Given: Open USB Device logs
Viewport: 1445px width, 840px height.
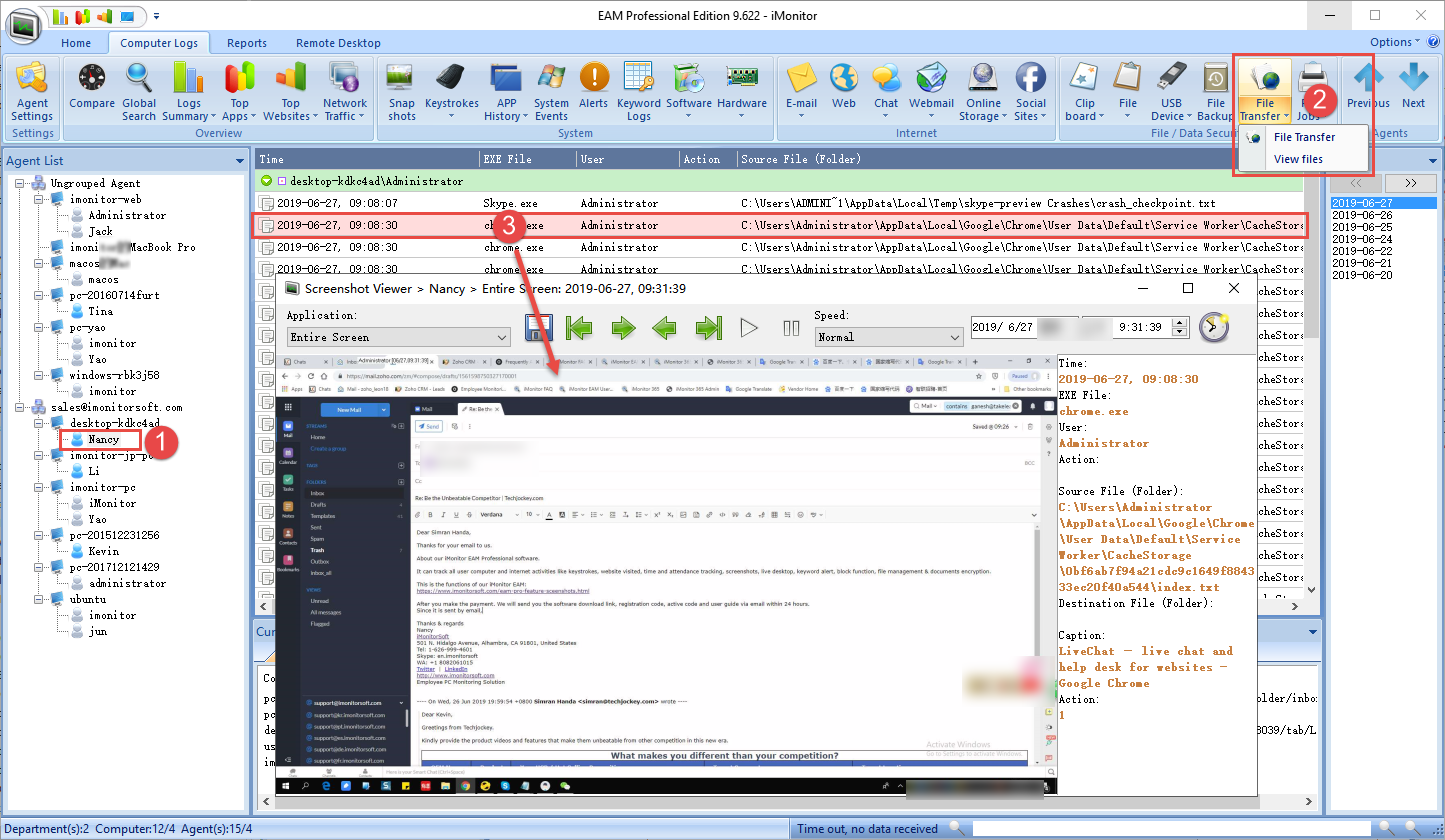Looking at the screenshot, I should (1172, 91).
